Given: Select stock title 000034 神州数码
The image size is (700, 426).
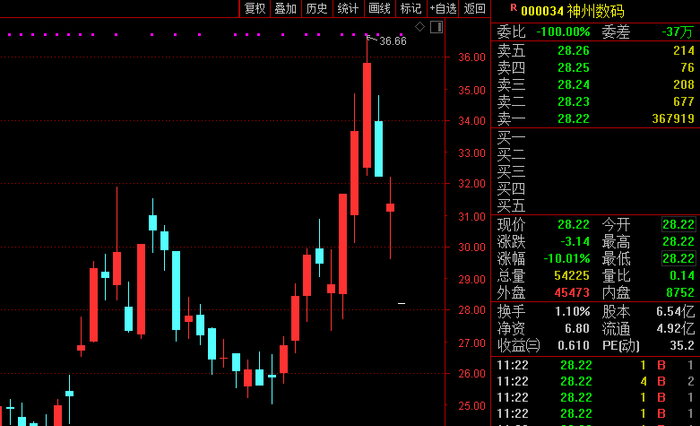Looking at the screenshot, I should tap(573, 11).
